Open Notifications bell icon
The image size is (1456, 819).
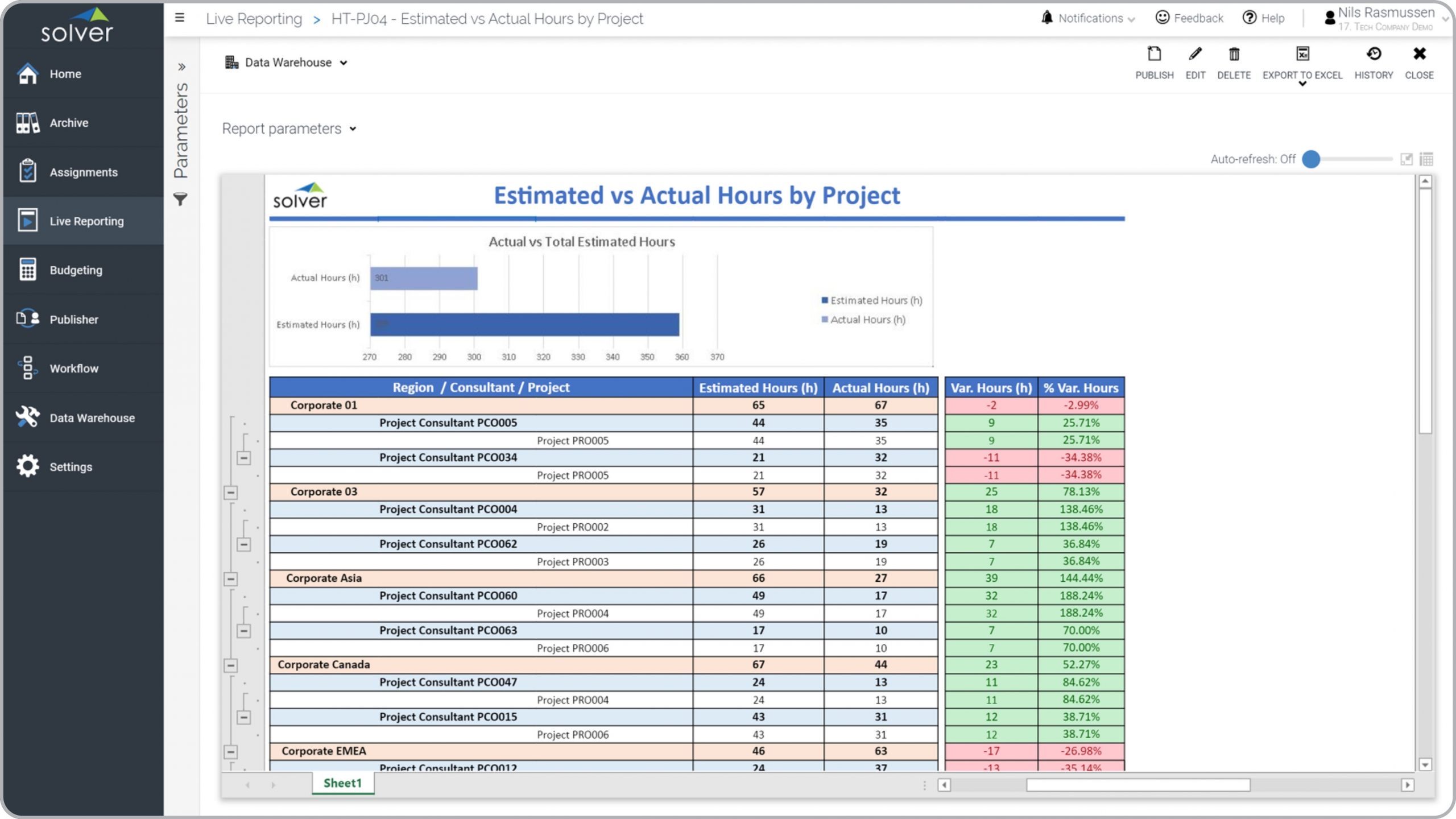tap(1046, 18)
